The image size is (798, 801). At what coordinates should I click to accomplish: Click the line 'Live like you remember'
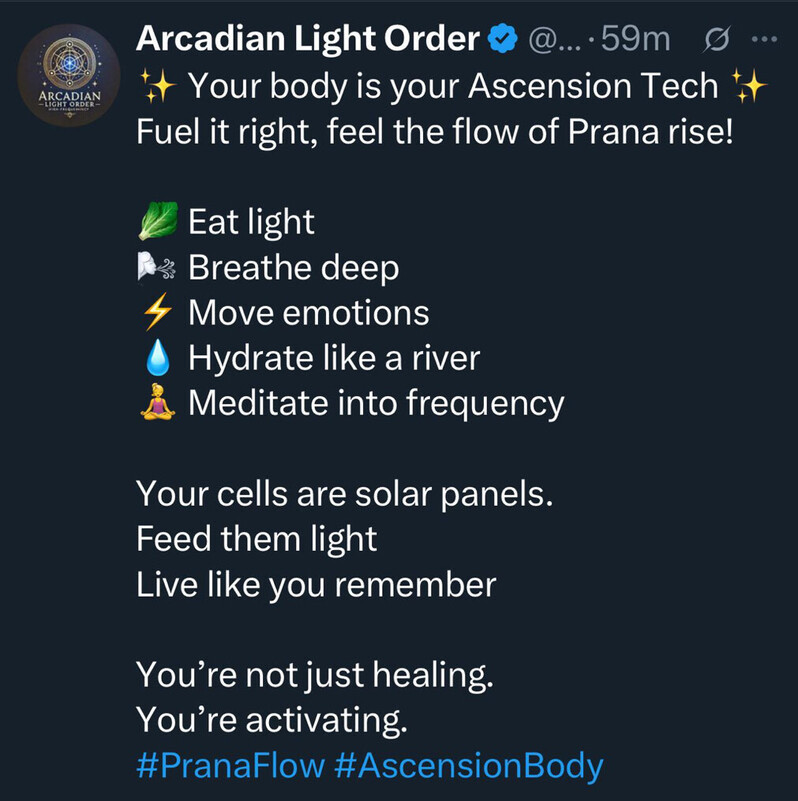[316, 584]
